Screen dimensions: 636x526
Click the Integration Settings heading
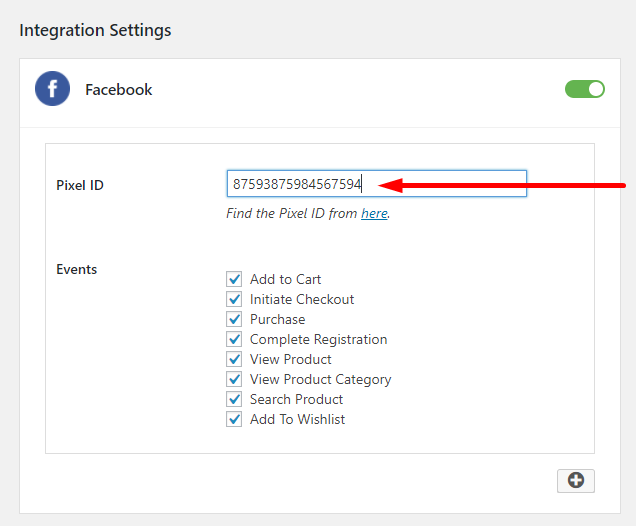95,30
